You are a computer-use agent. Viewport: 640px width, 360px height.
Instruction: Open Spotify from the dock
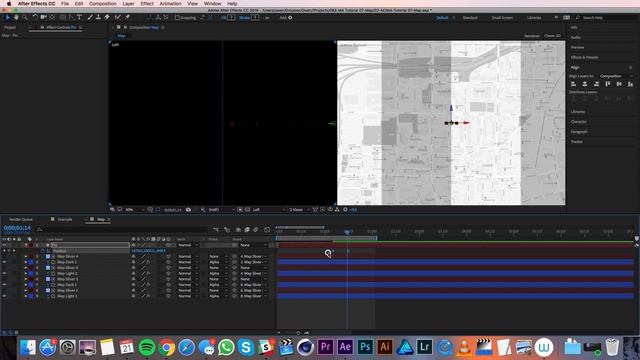[147, 347]
